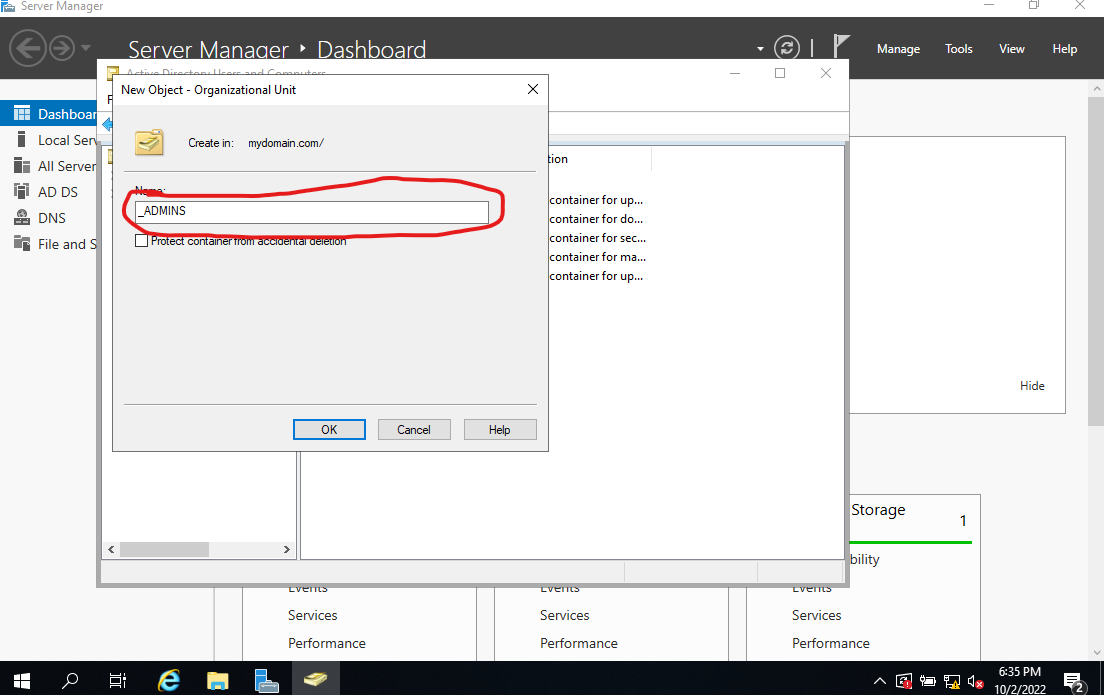
Task: Switch to Server Manager taskbar icon
Action: (266, 680)
